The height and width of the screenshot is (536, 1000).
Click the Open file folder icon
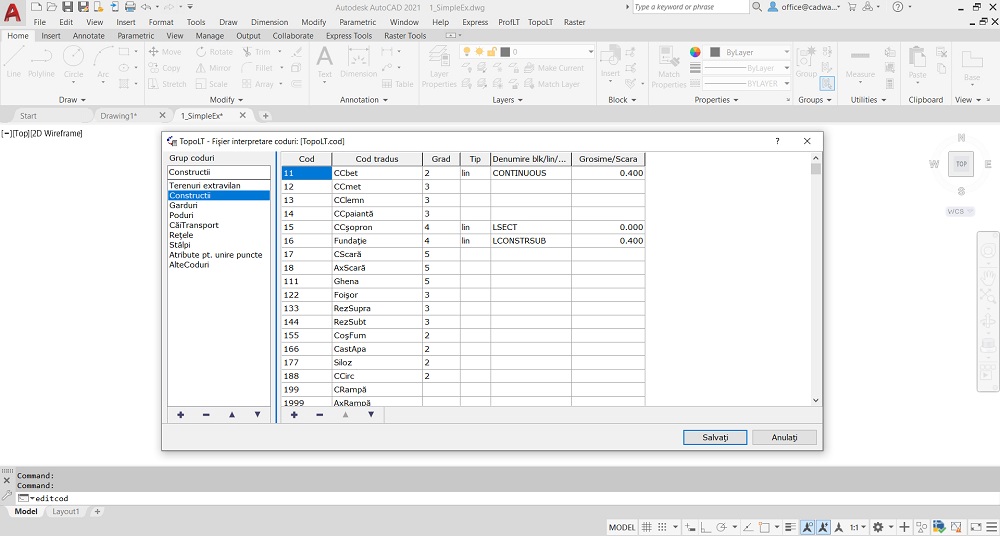(51, 6)
